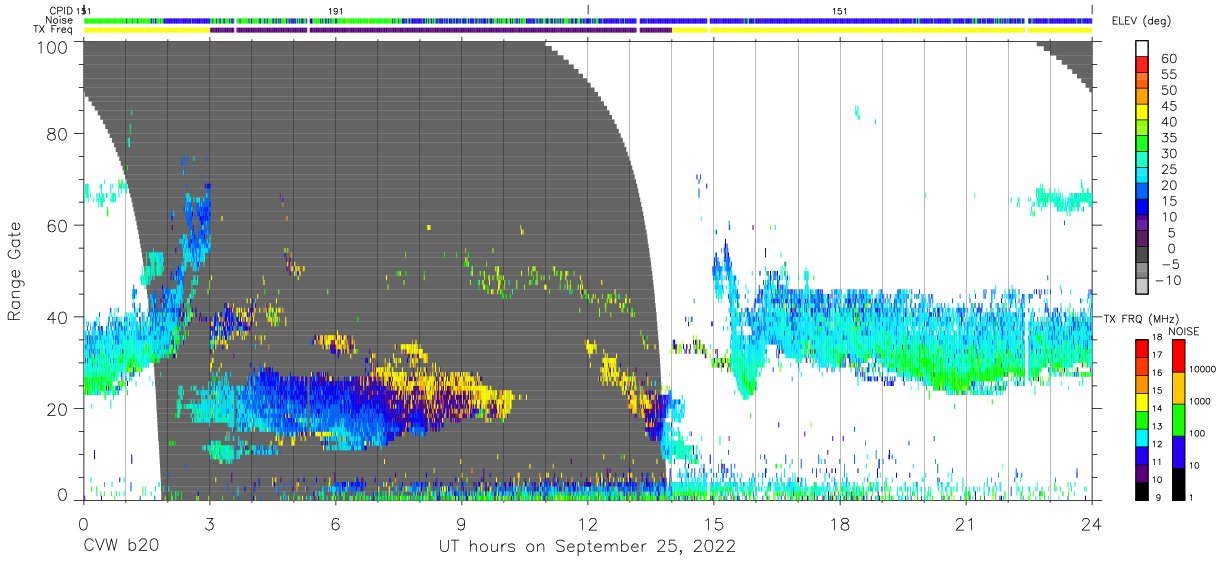This screenshot has width=1228, height=567.
Task: Pick the red top NOISE legend segment
Action: [1178, 356]
